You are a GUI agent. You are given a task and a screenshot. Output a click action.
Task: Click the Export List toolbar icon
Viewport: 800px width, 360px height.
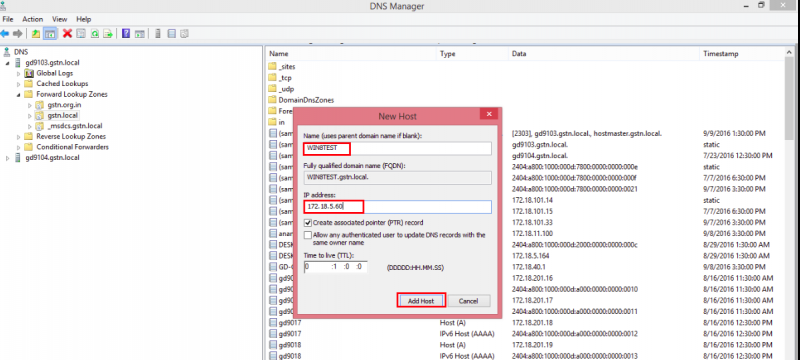(108, 34)
